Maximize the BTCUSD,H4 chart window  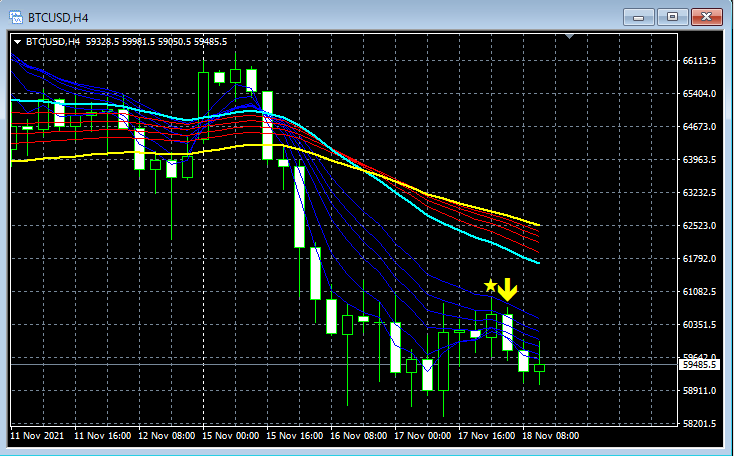tap(672, 17)
